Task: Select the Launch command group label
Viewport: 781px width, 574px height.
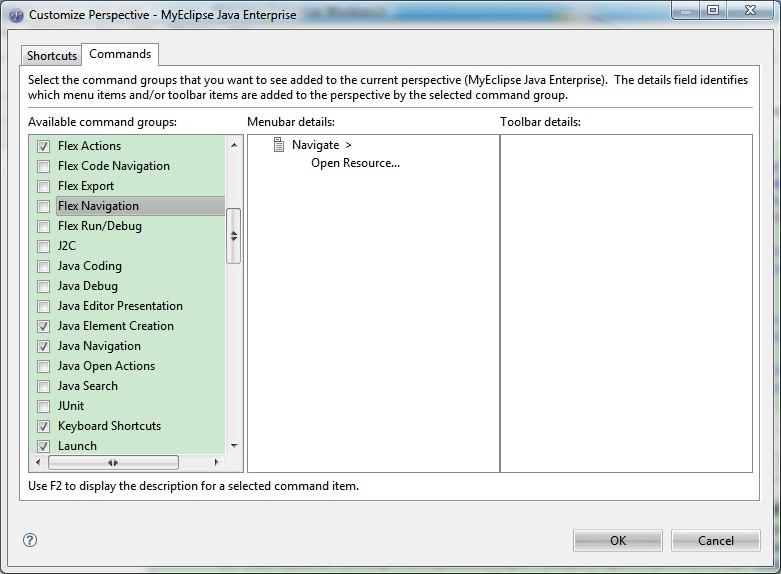Action: 77,446
